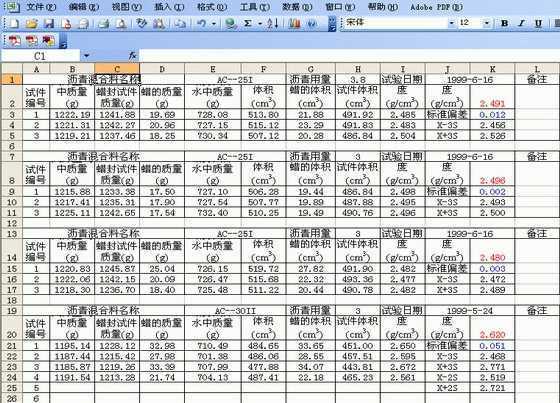Expand the PDF toolbar options chevron
The image size is (560, 403).
coord(63,41)
